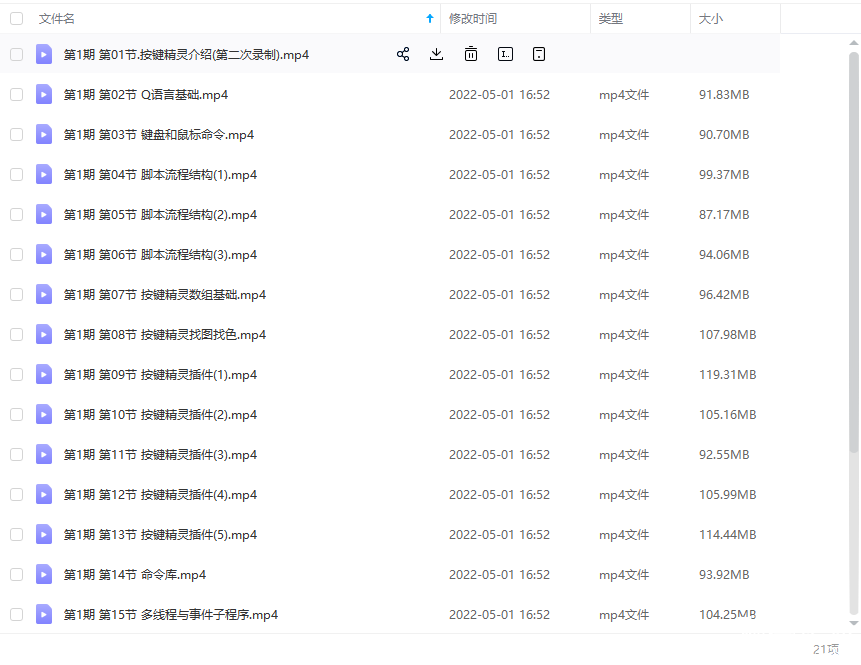Screen dimensions: 861x665
Task: Click the video icon next to 第14节 命令库
Action: point(44,575)
